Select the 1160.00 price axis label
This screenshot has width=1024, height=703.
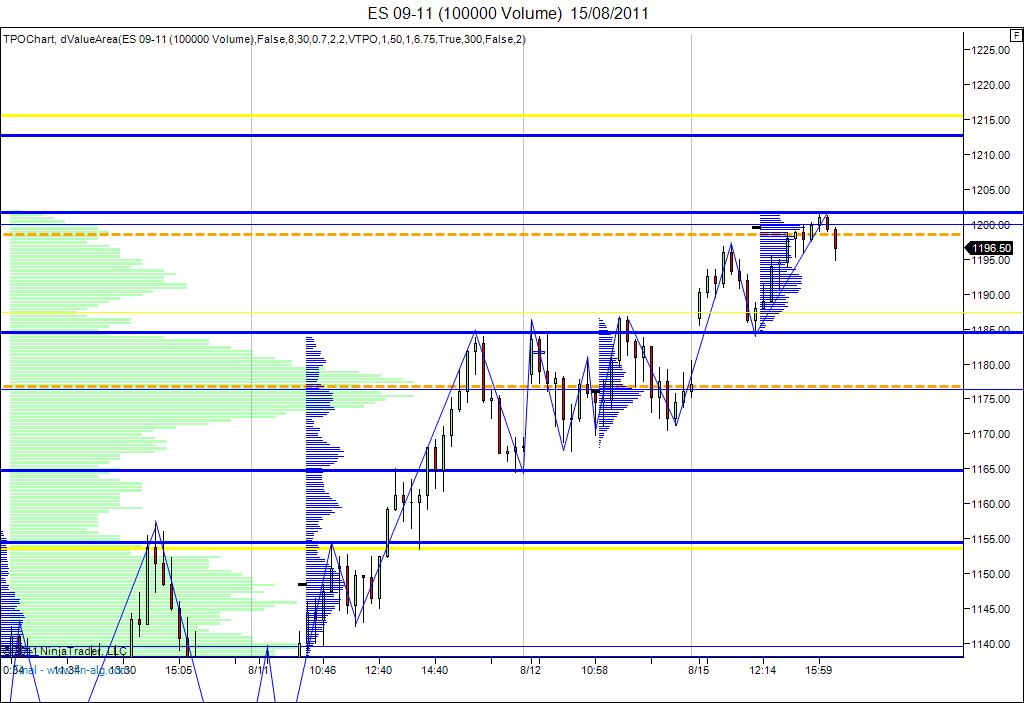pyautogui.click(x=991, y=504)
